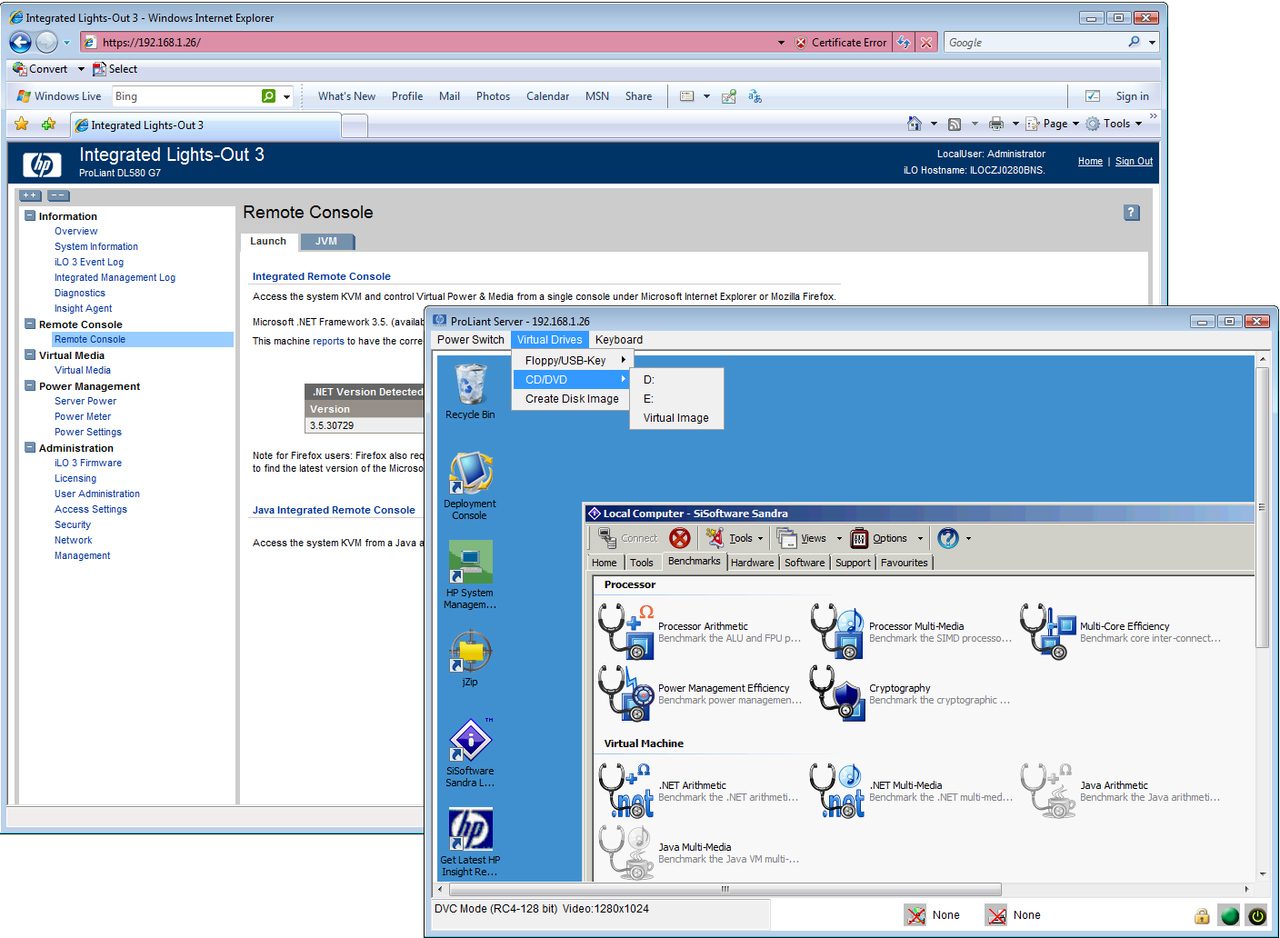The width and height of the screenshot is (1280, 938).
Task: Open the Server Power page
Action: pyautogui.click(x=85, y=401)
